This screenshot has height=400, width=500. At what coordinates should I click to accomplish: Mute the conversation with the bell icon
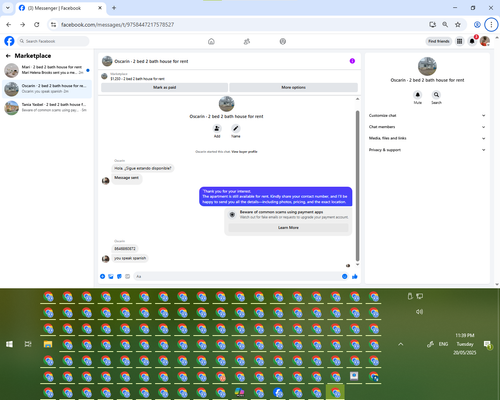coord(418,95)
